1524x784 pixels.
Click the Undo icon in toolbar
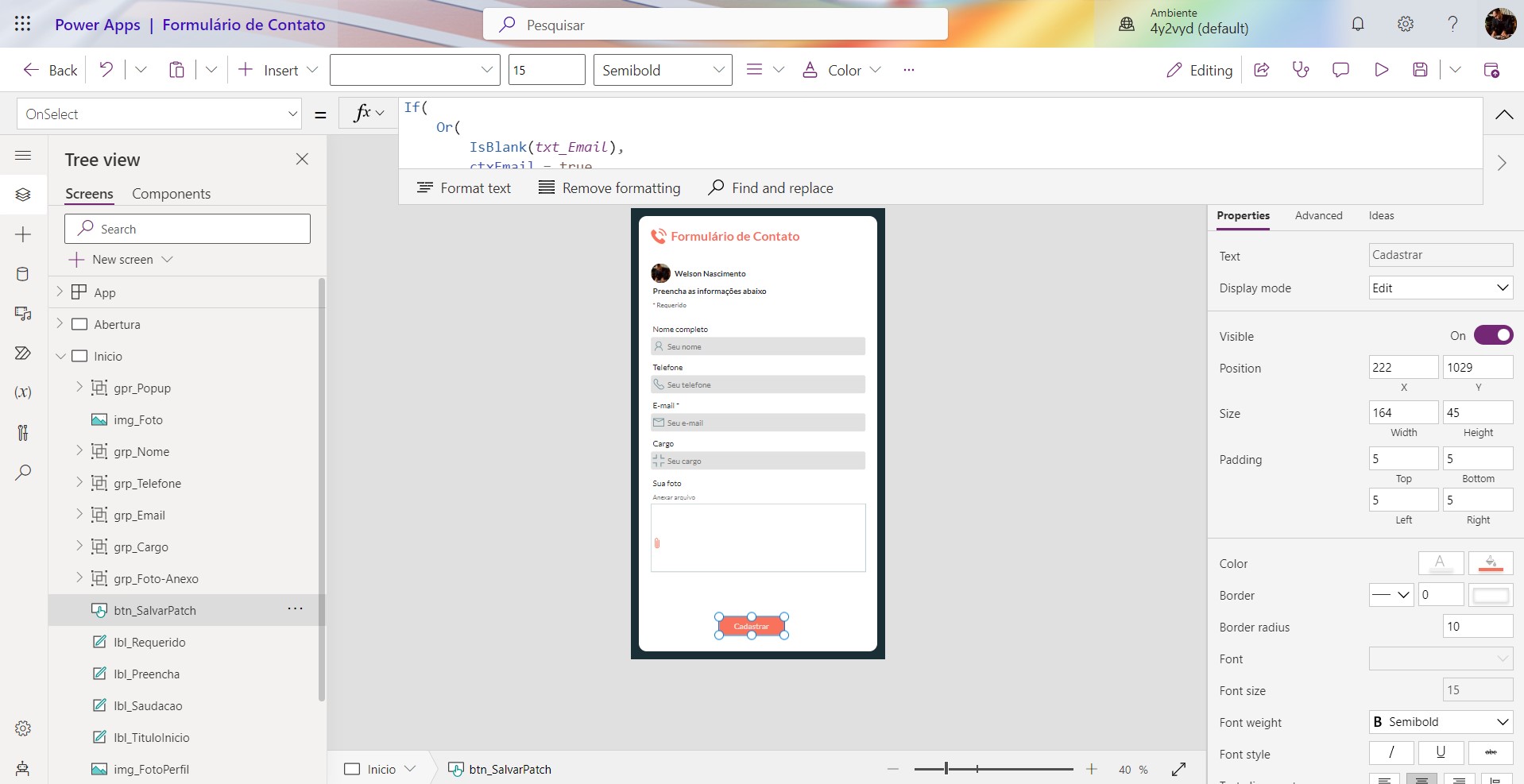point(106,70)
